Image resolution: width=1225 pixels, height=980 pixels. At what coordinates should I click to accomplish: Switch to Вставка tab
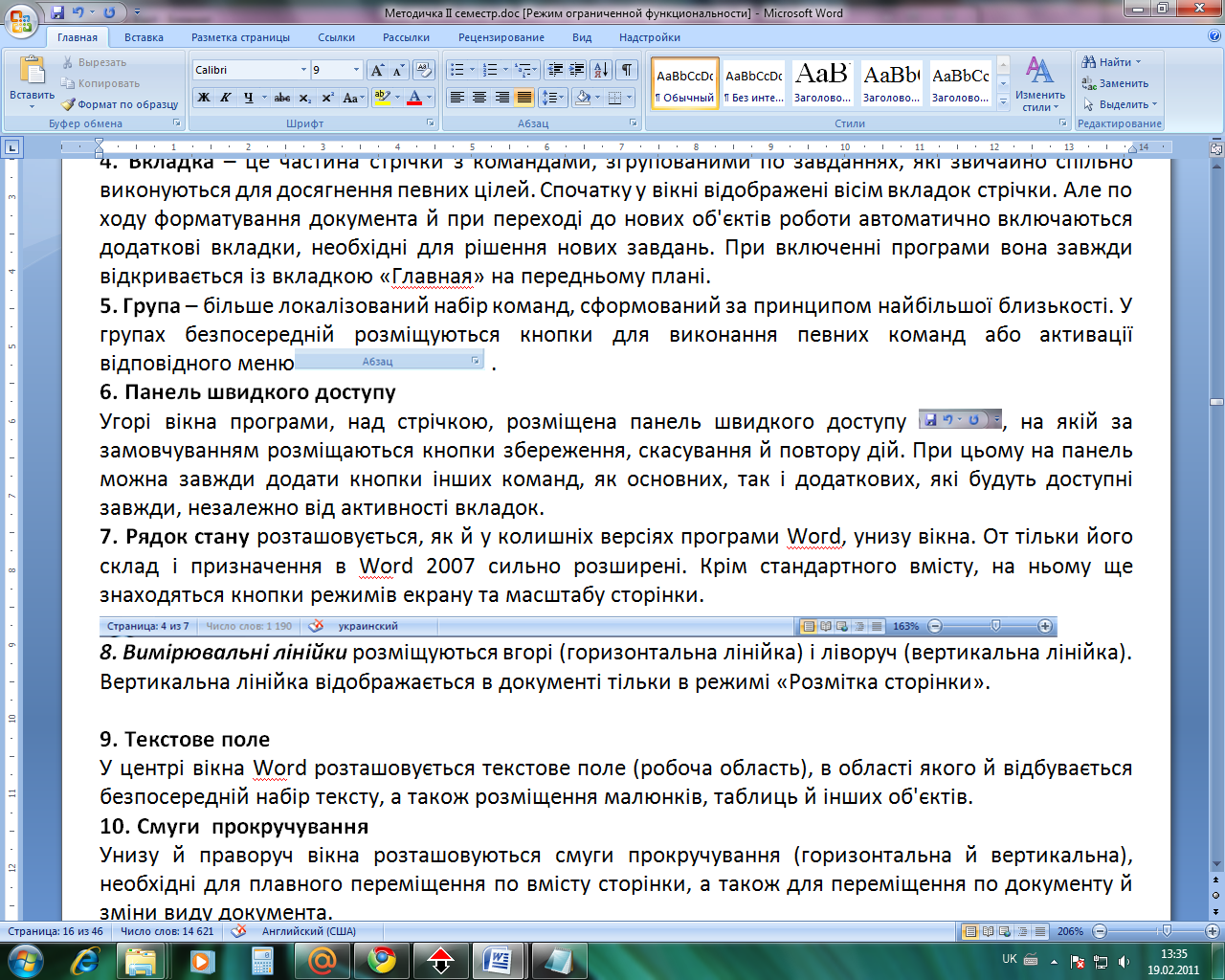point(144,37)
